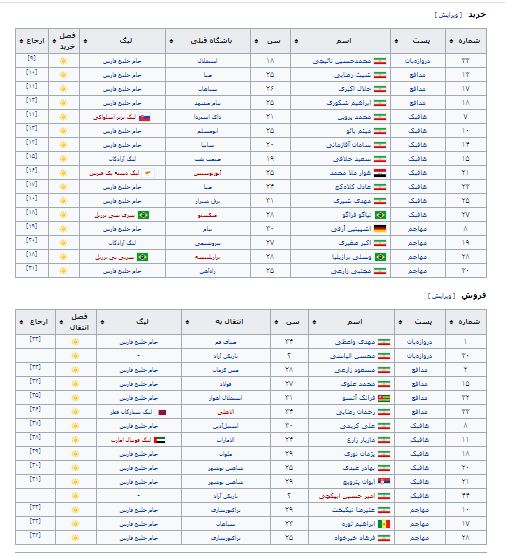Click the Serbian flag next to ایوان پتروویچ

(384, 482)
